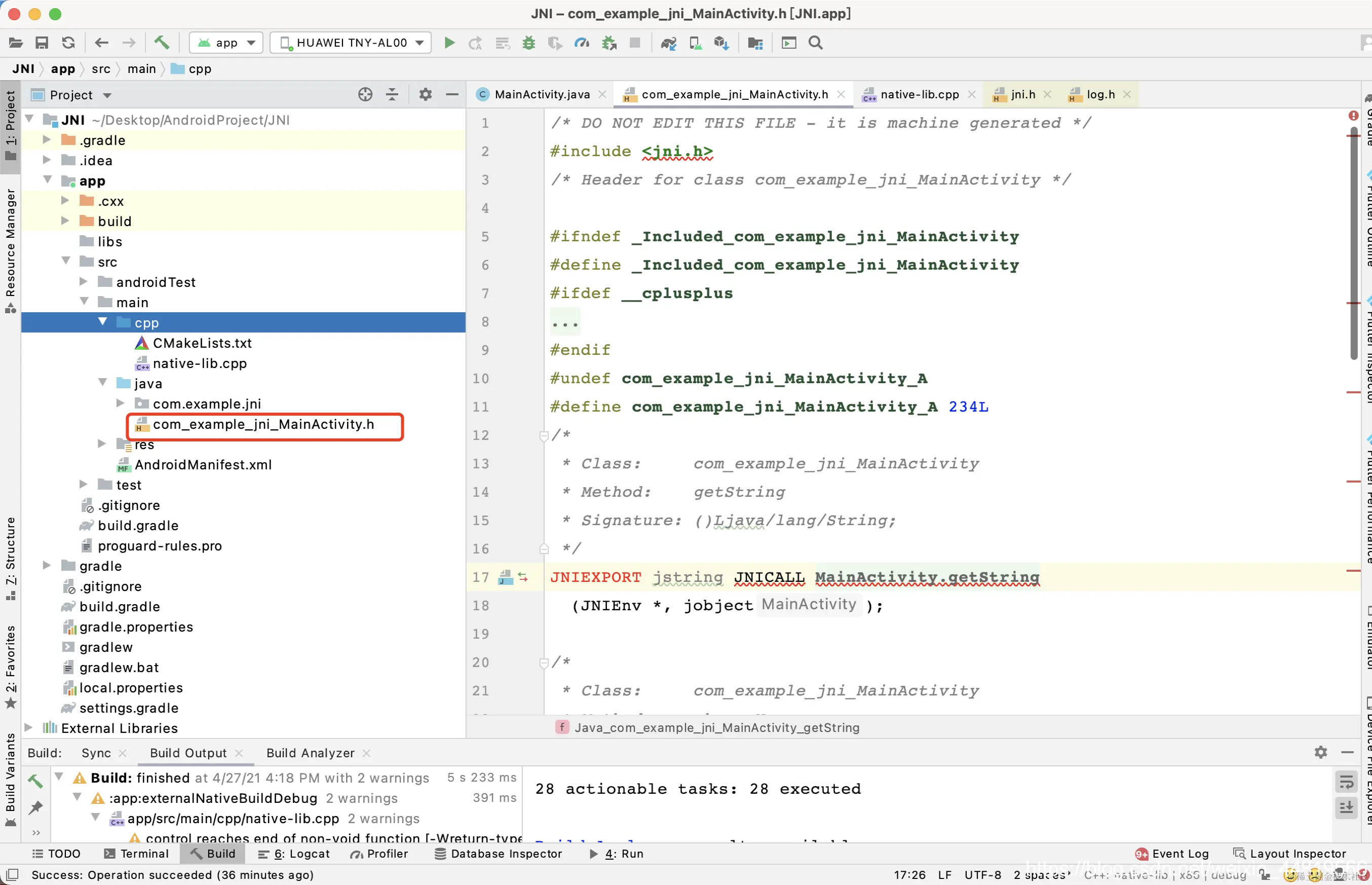
Task: Open Search Everywhere magnifier icon
Action: coord(815,43)
